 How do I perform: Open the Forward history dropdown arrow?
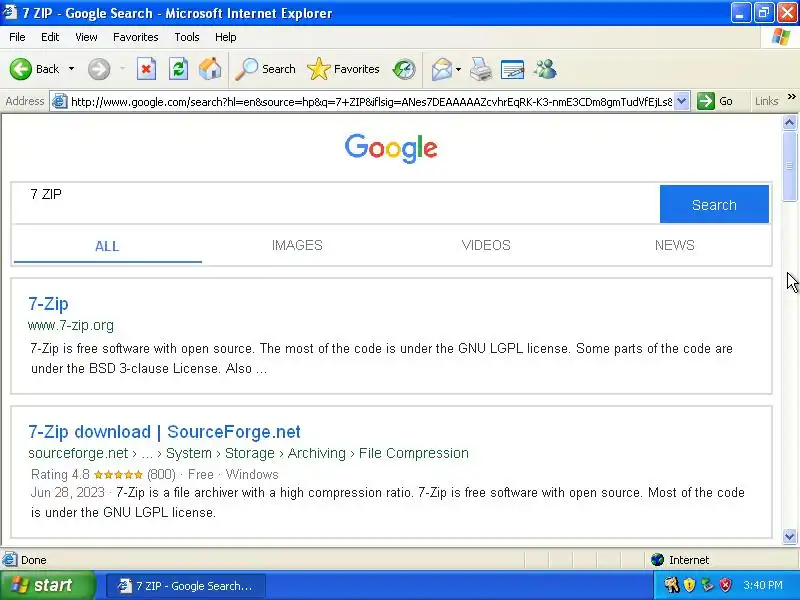[x=122, y=69]
